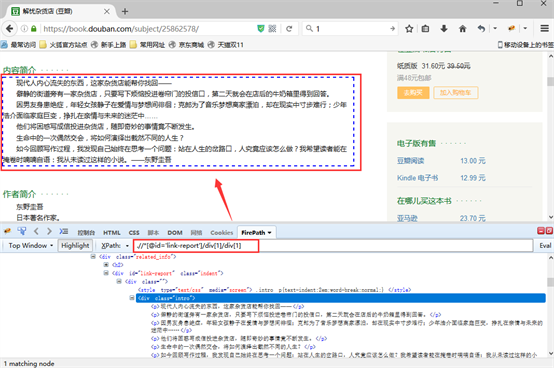
Task: Open the Kindle 电子书 link
Action: tap(417, 178)
